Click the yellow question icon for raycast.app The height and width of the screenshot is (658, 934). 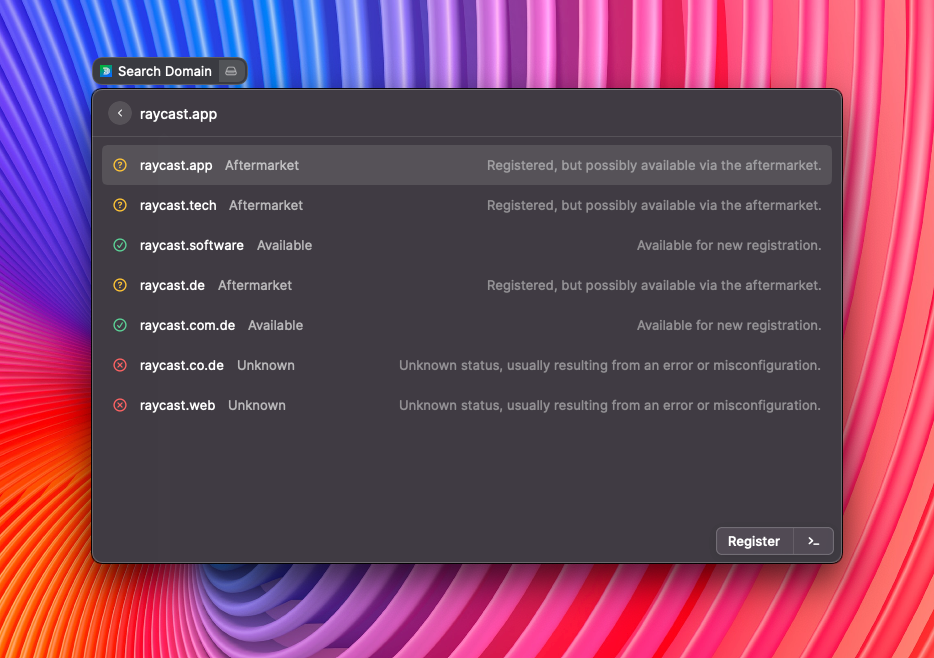pos(120,165)
